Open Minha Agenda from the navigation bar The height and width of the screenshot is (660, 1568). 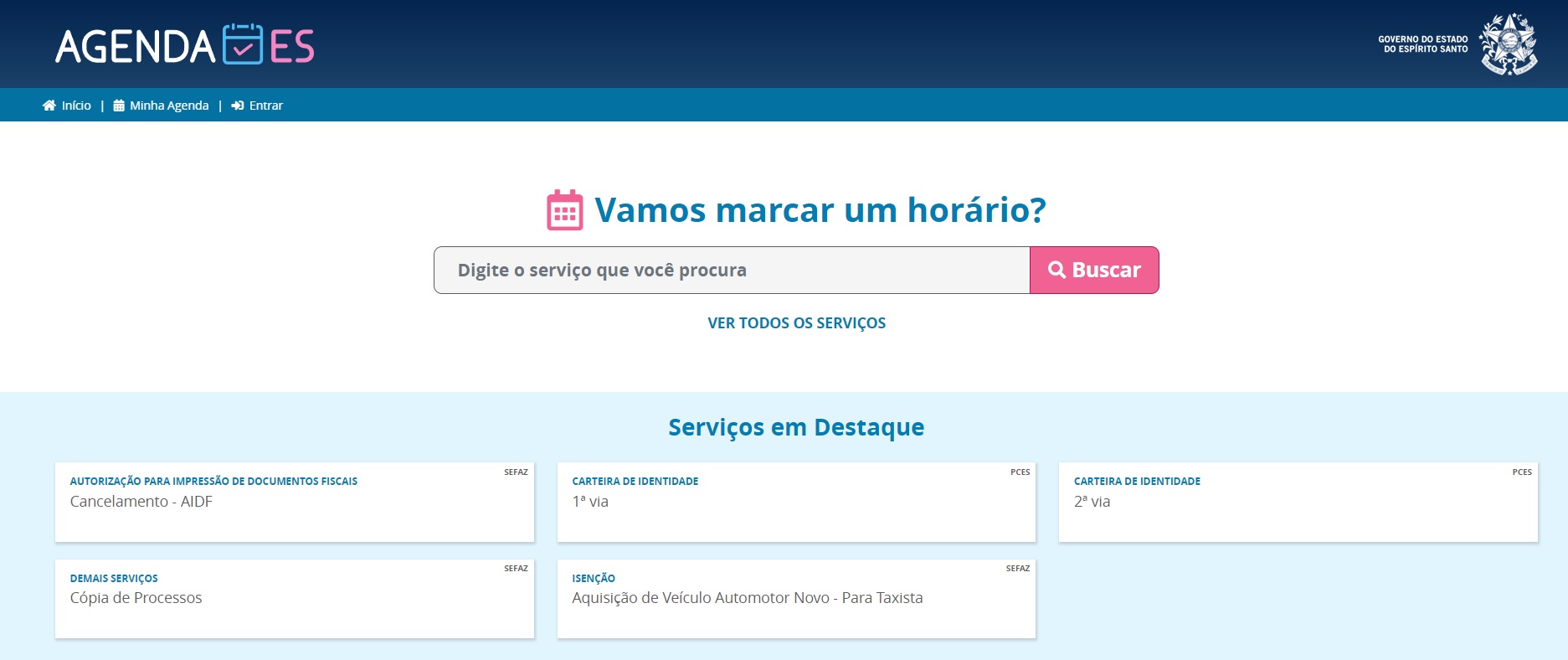click(x=169, y=106)
